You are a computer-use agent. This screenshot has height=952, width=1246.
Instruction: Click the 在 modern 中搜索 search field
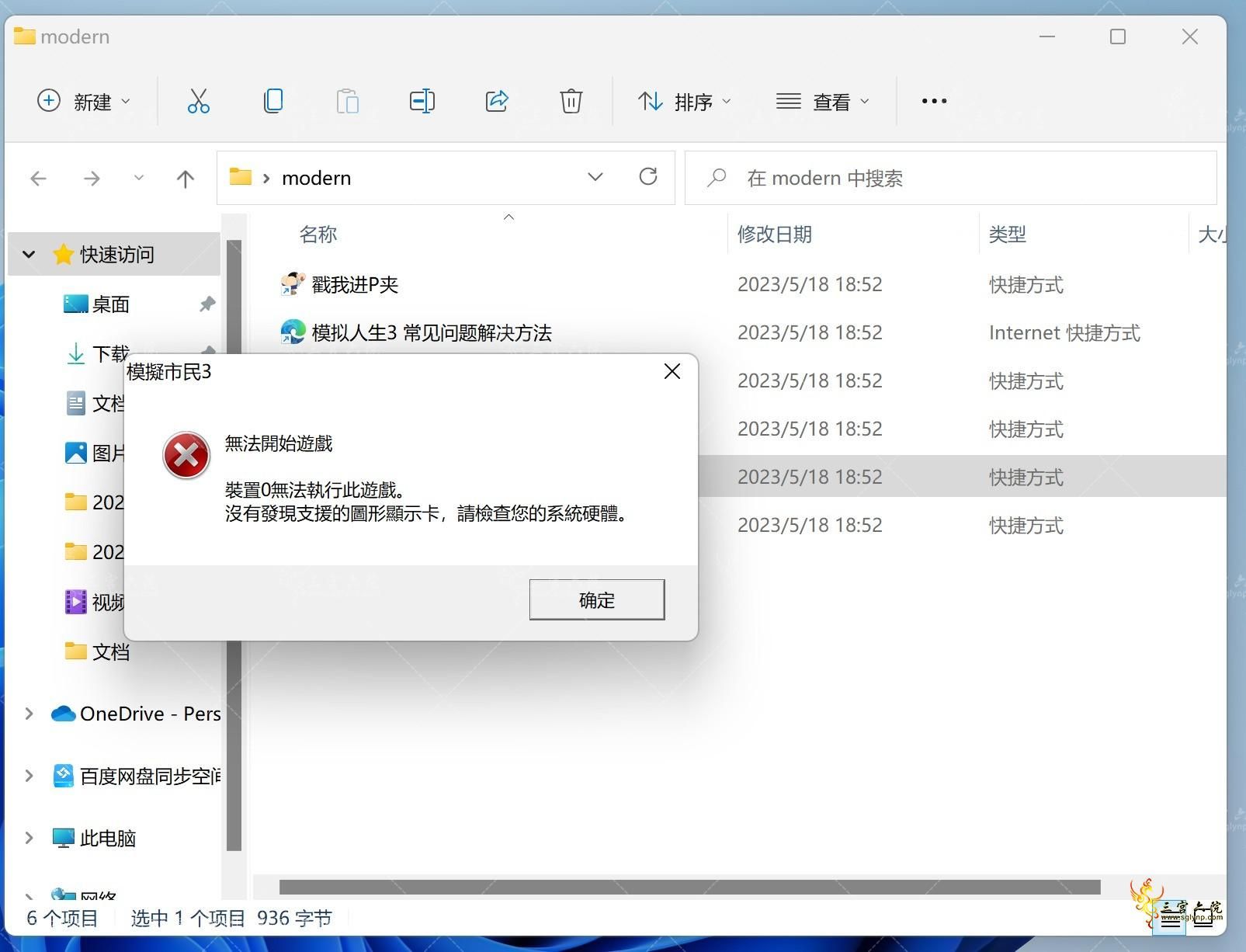[x=950, y=178]
